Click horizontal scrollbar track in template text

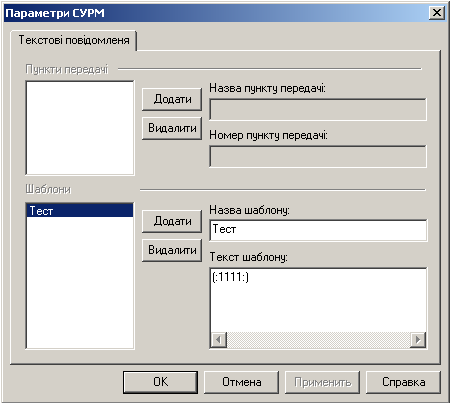(318, 340)
